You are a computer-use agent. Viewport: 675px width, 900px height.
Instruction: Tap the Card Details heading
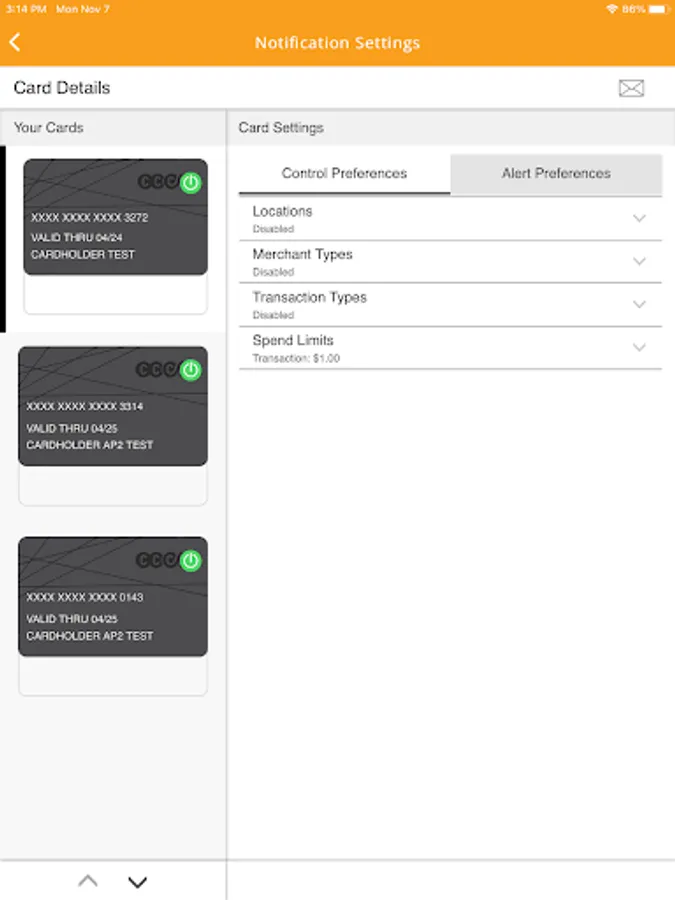tap(62, 88)
